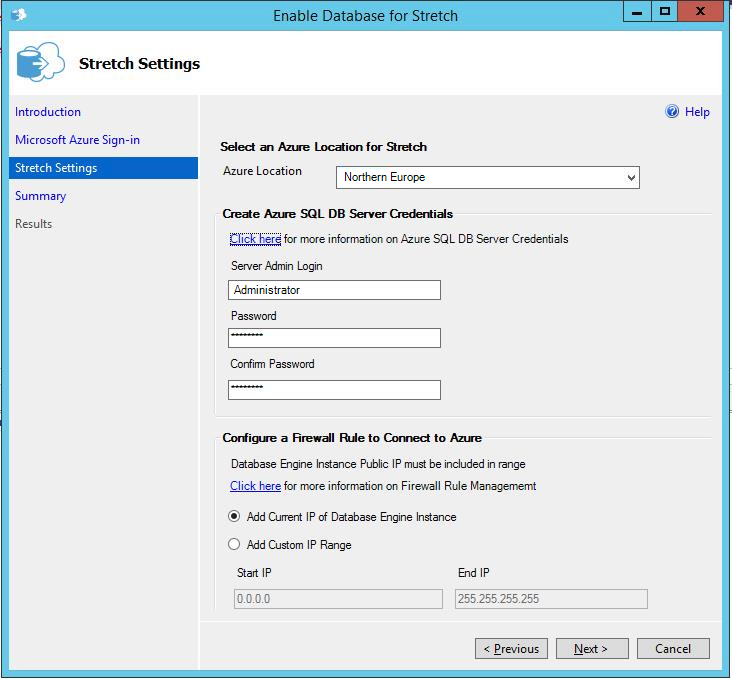
Task: Close the Enable Database for Stretch window
Action: pos(700,12)
